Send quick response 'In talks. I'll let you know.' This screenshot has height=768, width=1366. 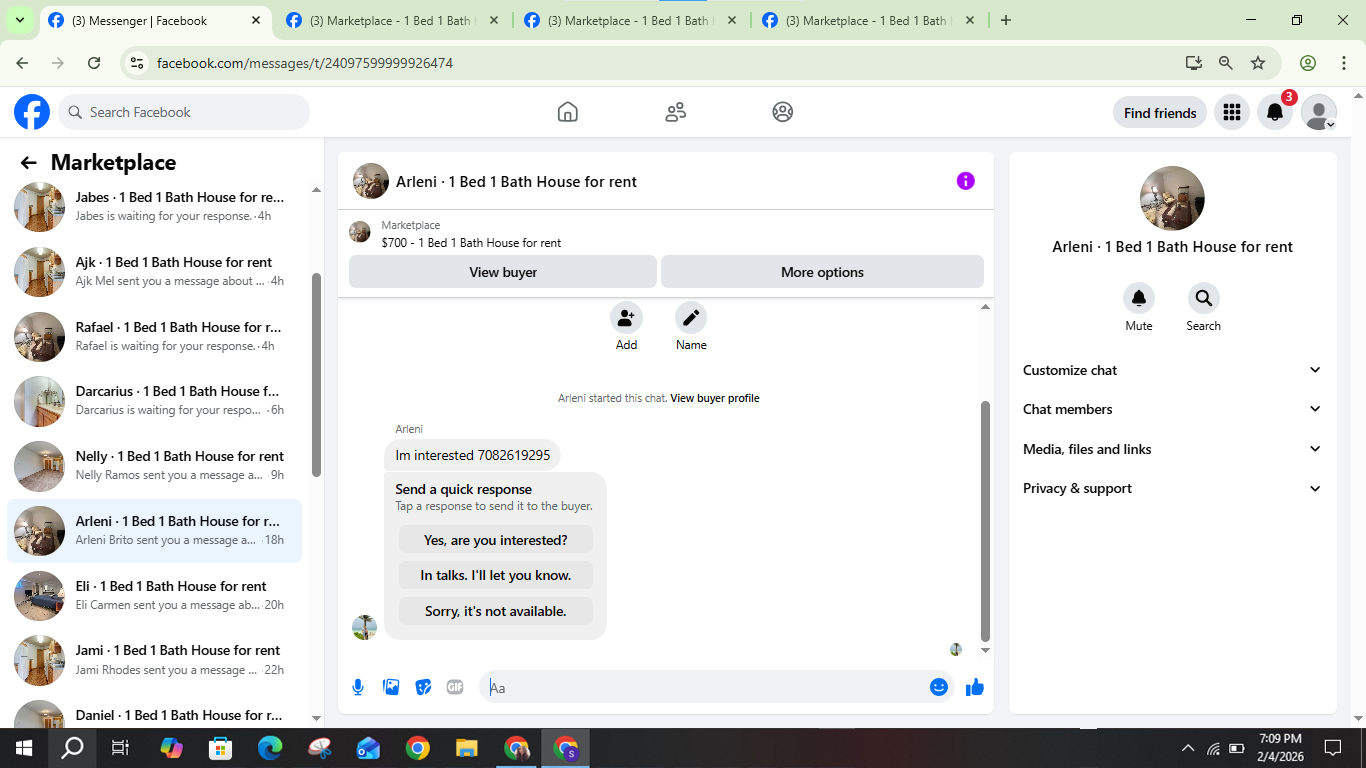[x=496, y=575]
